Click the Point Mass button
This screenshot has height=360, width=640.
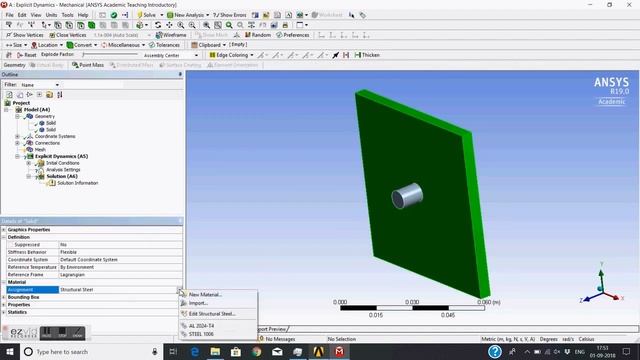coord(88,65)
